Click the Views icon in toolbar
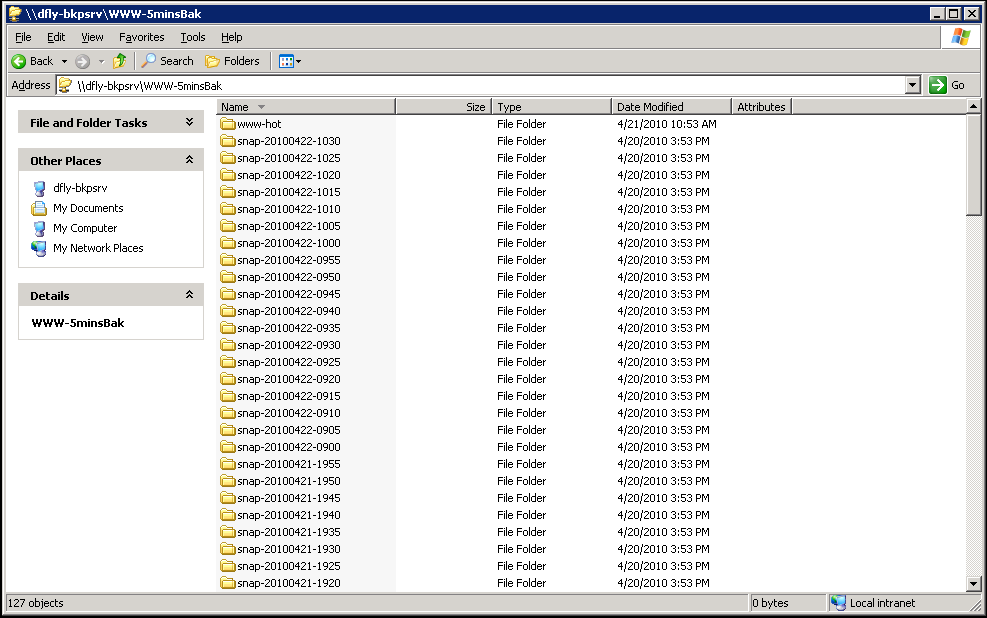 click(x=286, y=61)
